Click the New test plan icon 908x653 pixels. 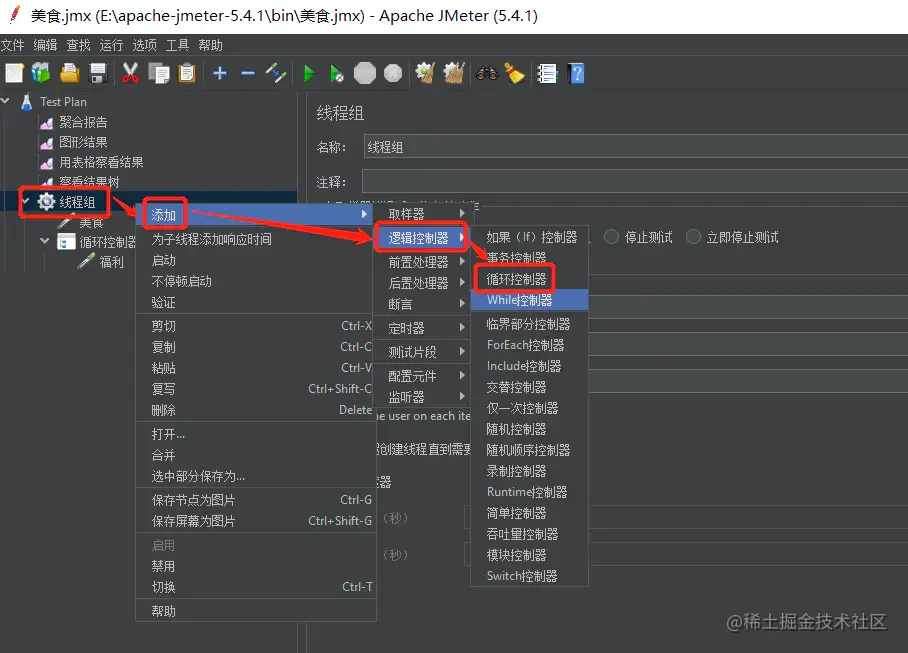(x=14, y=74)
